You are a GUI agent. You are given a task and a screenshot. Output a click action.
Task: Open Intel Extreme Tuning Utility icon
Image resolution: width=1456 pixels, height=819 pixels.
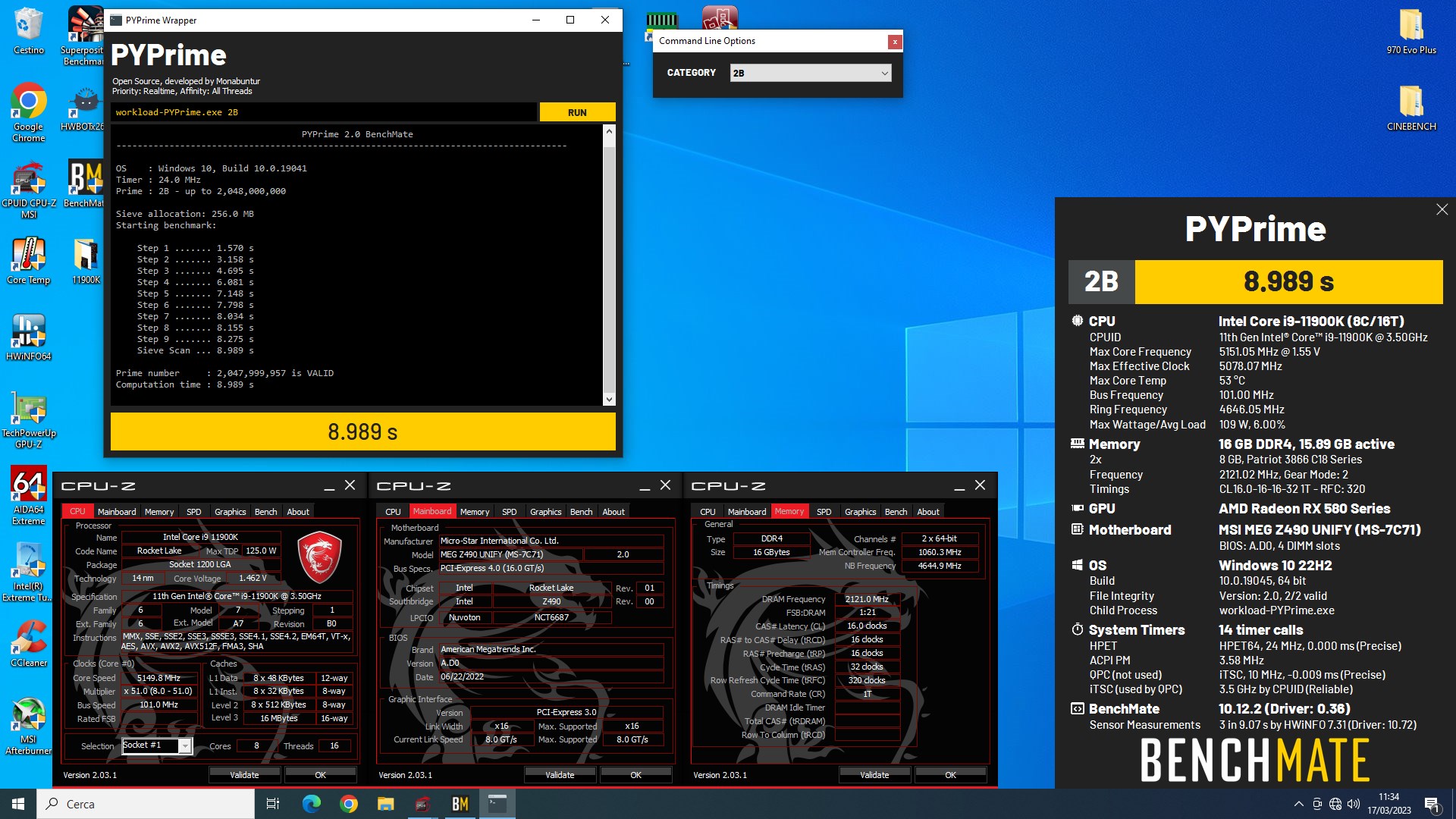point(28,573)
